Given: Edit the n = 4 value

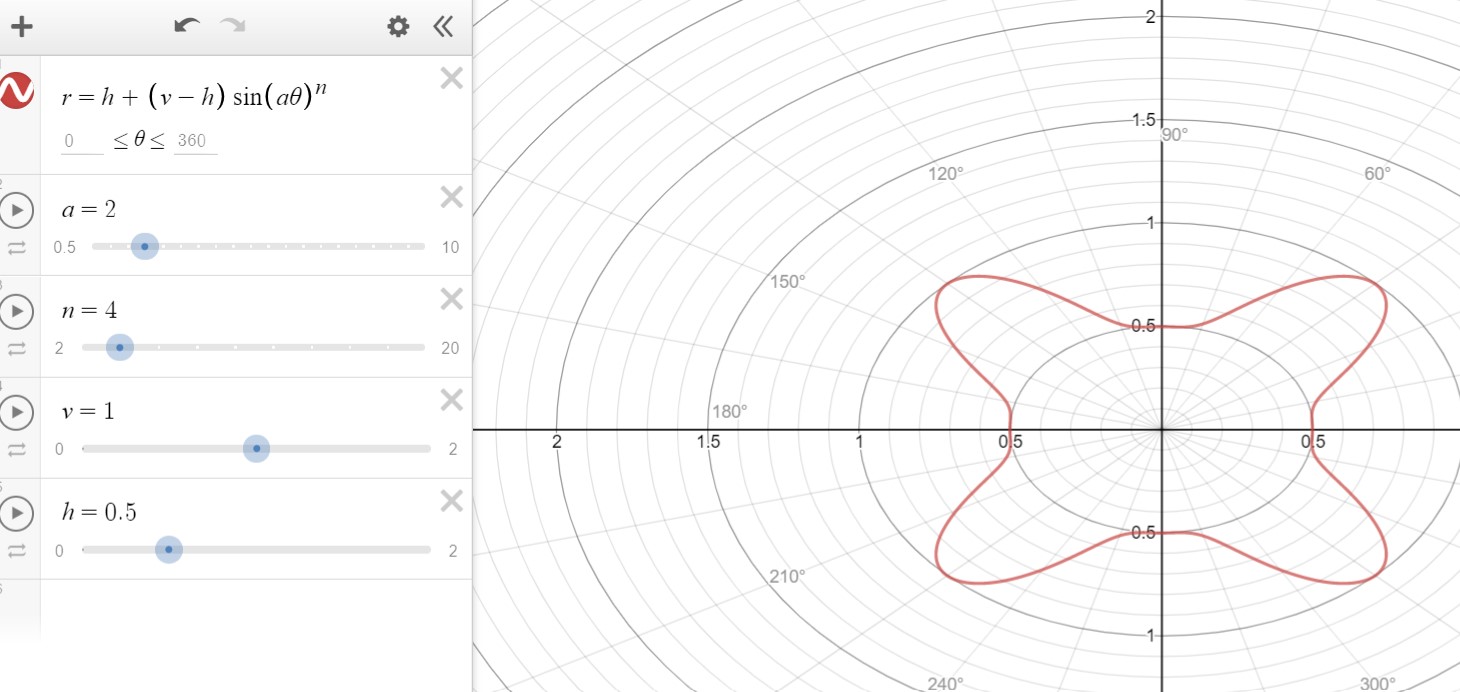Looking at the screenshot, I should coord(89,310).
